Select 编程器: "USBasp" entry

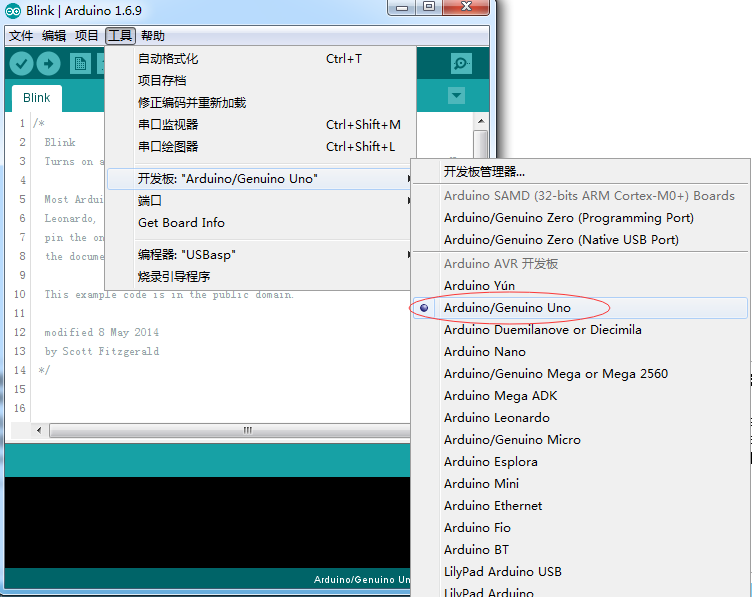(259, 255)
